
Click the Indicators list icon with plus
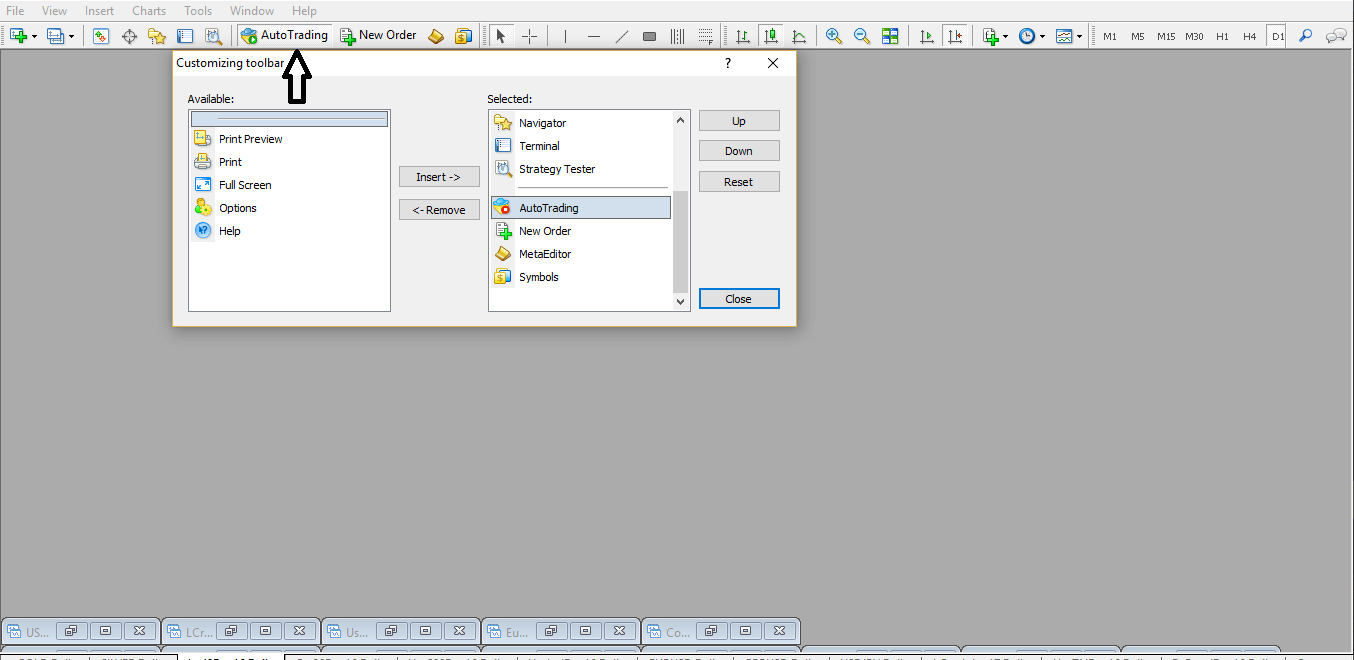991,36
